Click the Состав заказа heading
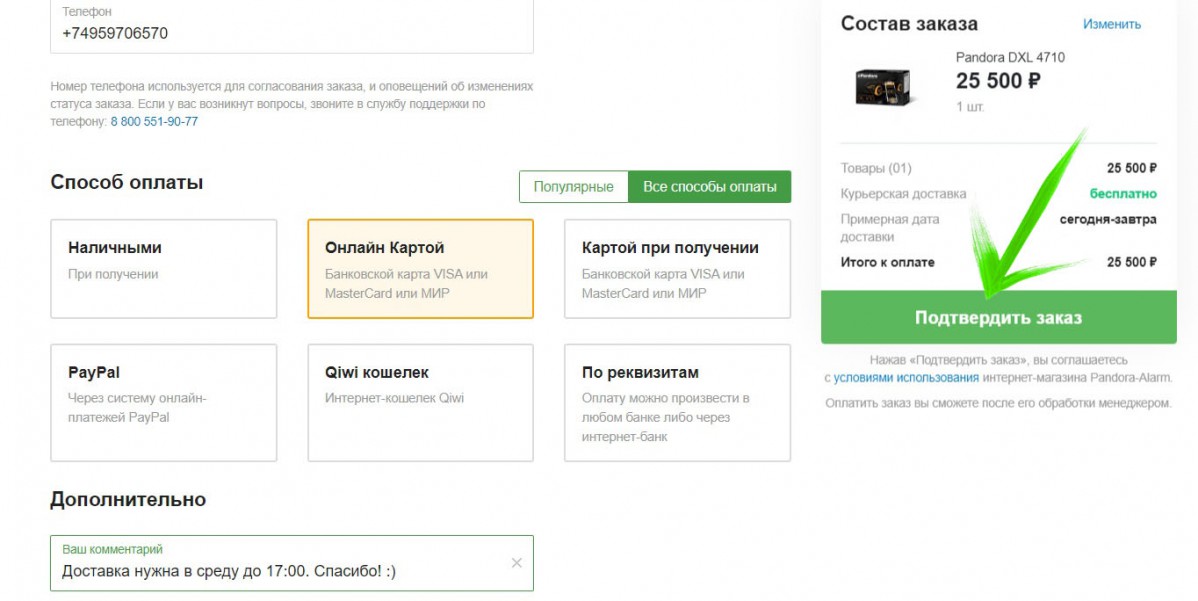Image resolution: width=1198 pixels, height=601 pixels. click(909, 24)
